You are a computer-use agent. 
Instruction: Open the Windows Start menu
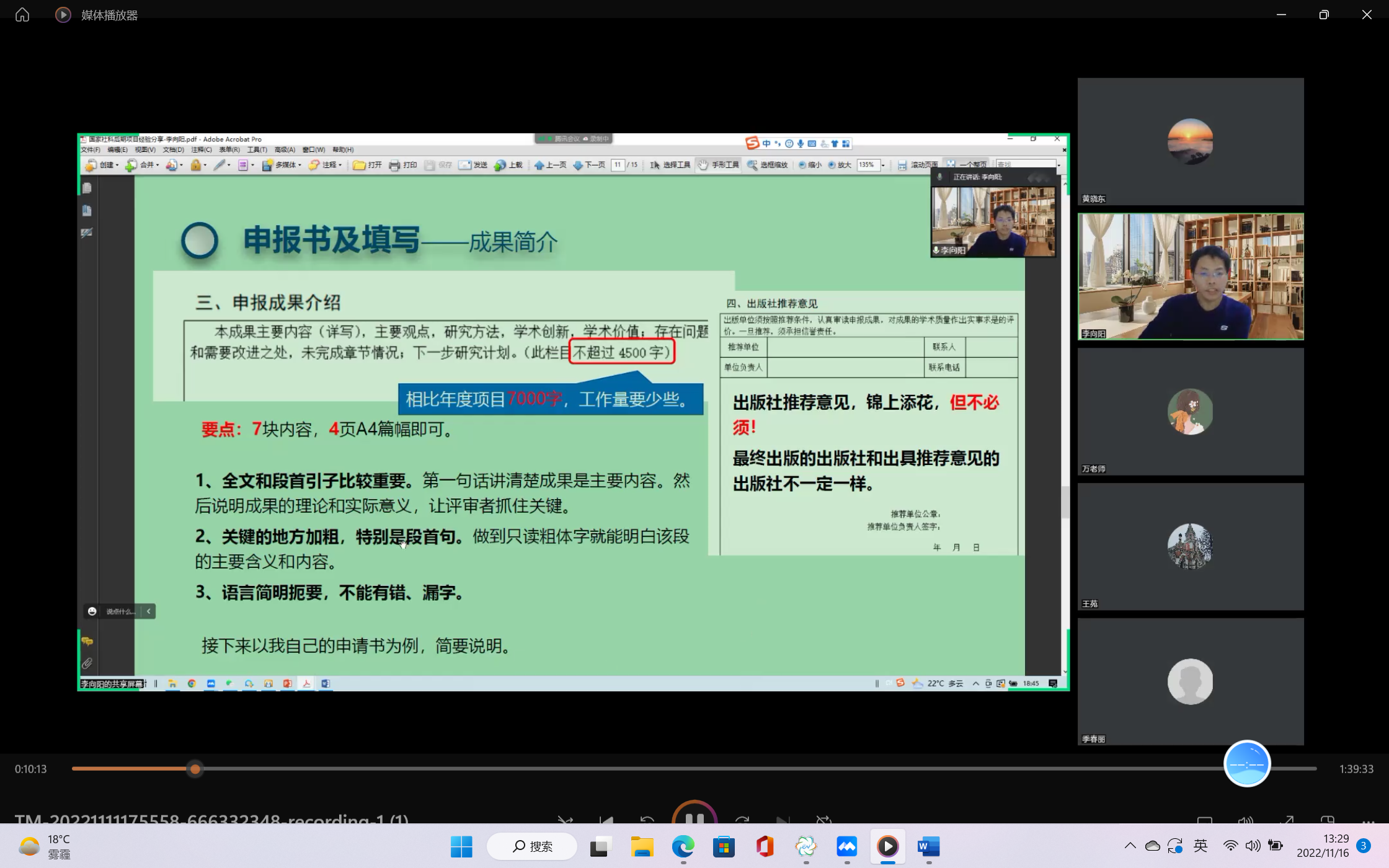coord(461,846)
